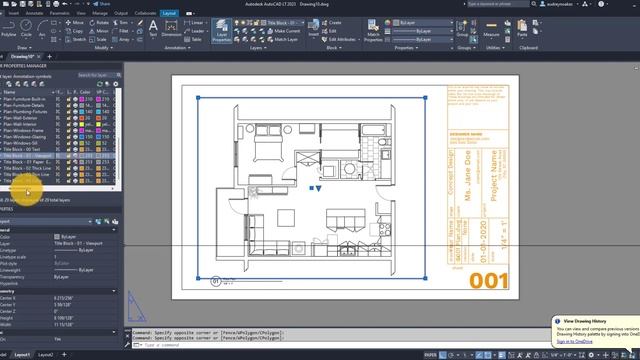Select the Arc draw tool
This screenshot has height=360, width=640.
(x=42, y=29)
